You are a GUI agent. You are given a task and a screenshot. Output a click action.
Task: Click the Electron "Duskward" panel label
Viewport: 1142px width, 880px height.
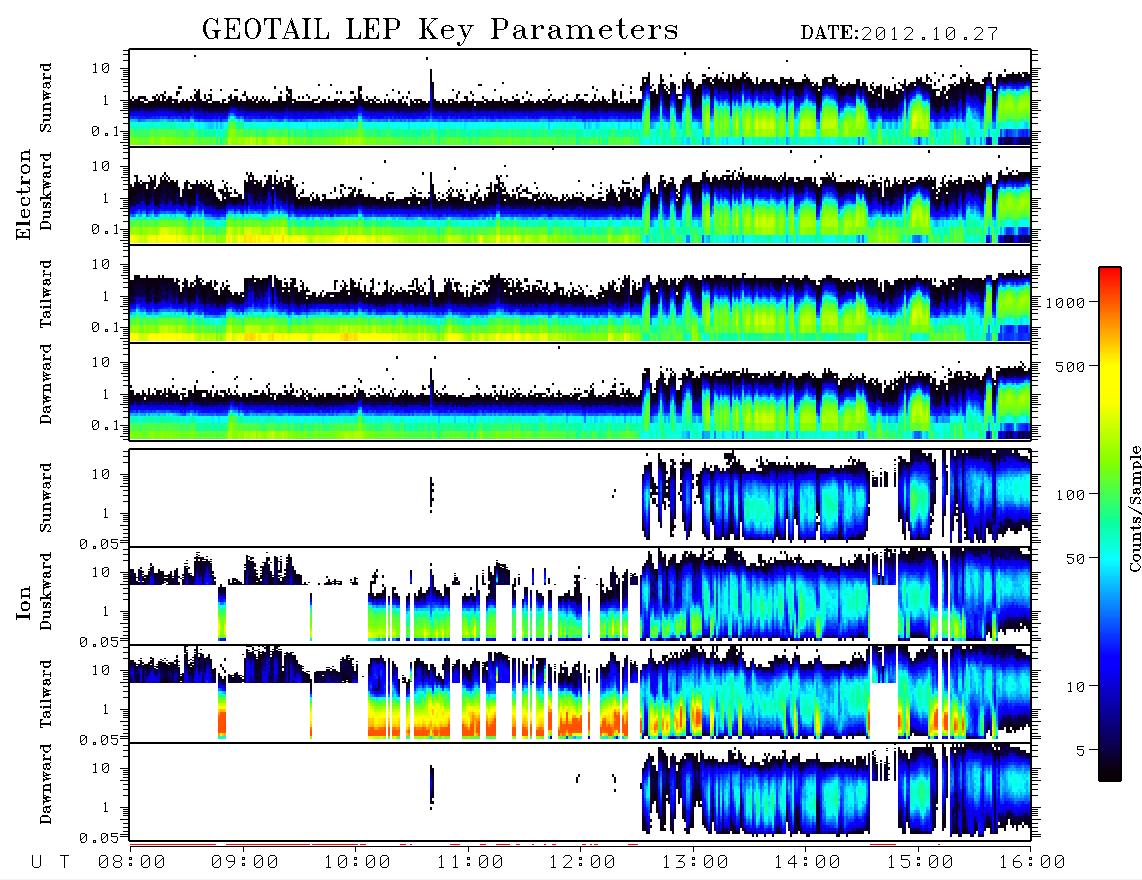[x=46, y=191]
